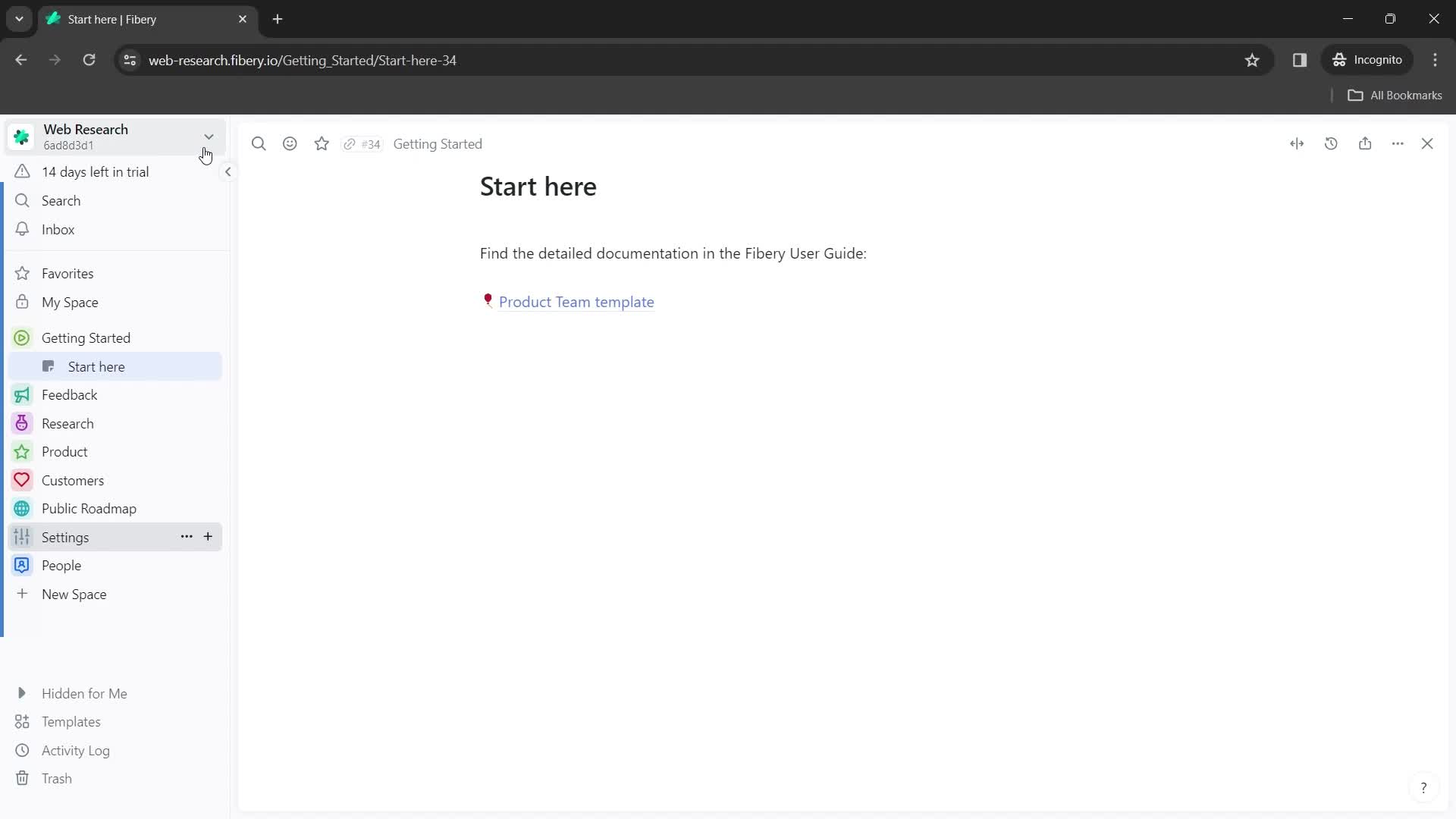Expand the Web Research workspace dropdown
The height and width of the screenshot is (819, 1456).
point(208,136)
